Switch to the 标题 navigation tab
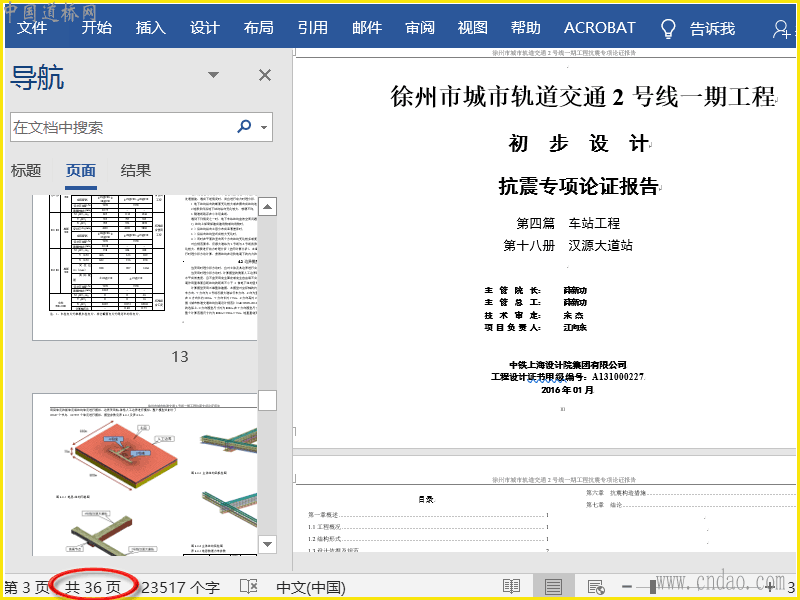800x600 pixels. 26,170
